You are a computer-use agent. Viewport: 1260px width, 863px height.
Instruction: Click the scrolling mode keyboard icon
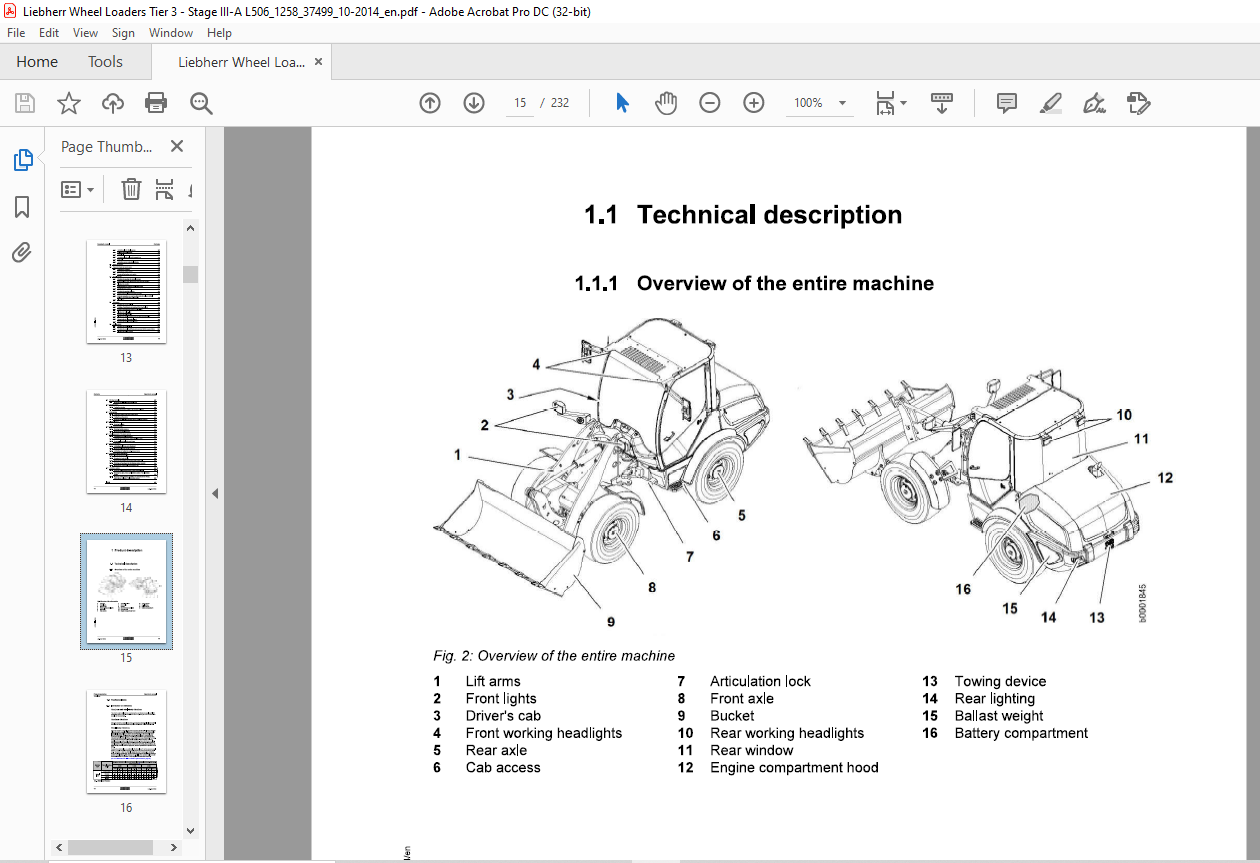tap(941, 103)
